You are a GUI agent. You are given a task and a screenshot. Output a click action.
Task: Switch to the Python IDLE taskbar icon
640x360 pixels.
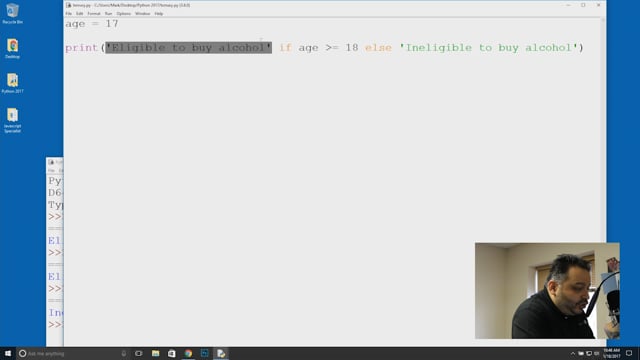221,353
